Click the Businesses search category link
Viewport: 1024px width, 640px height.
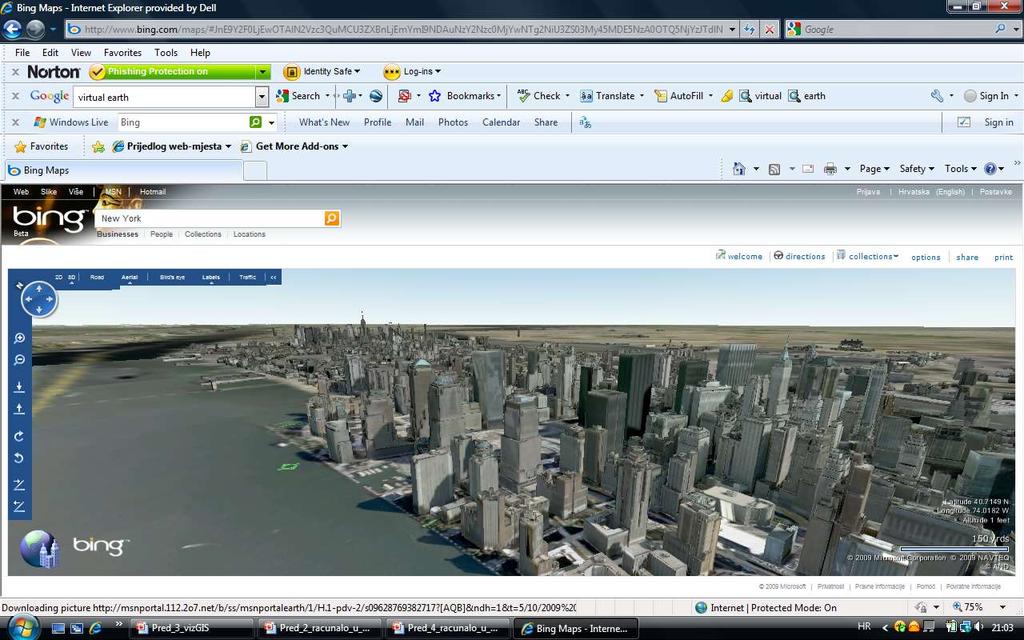118,234
